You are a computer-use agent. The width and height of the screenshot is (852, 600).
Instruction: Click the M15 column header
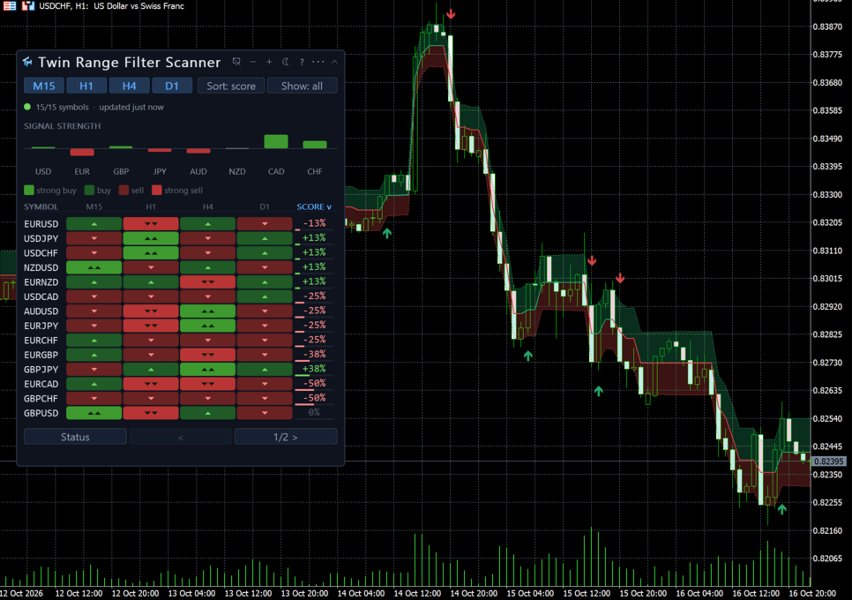[x=94, y=207]
